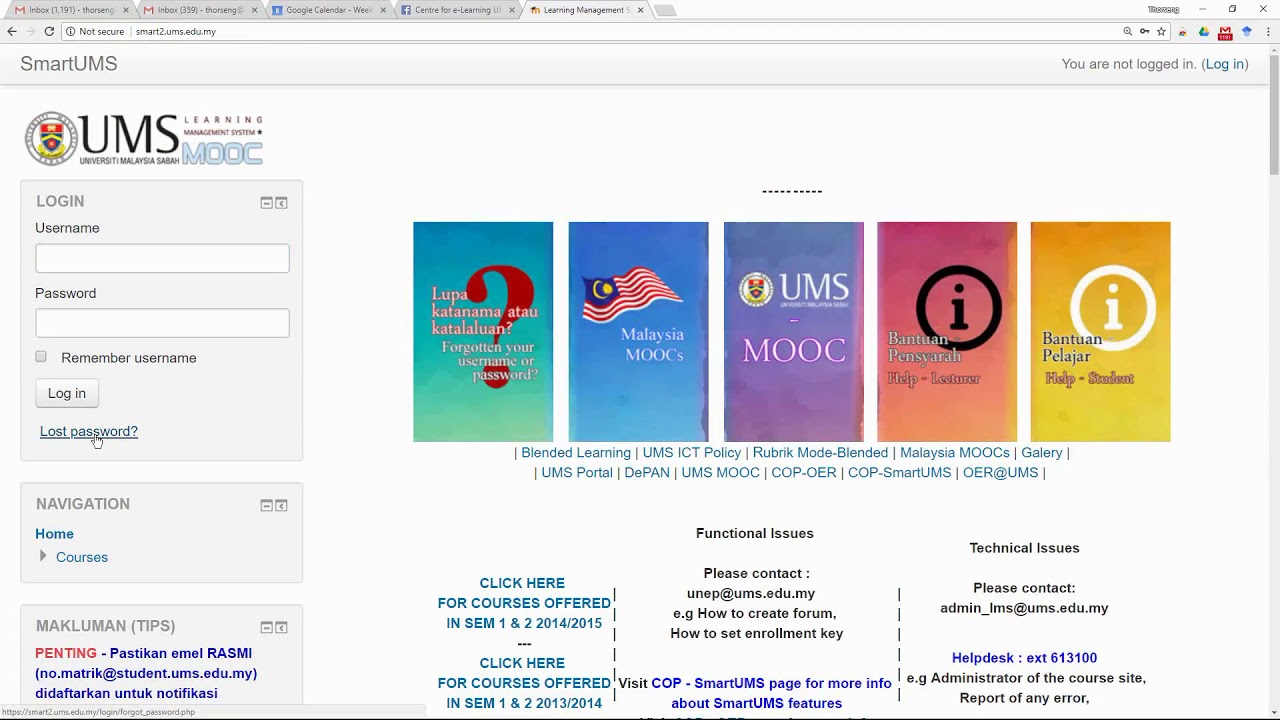This screenshot has width=1280, height=720.
Task: Hide the MAKLUMAN (TIPS) block with minus icon
Action: (x=266, y=628)
